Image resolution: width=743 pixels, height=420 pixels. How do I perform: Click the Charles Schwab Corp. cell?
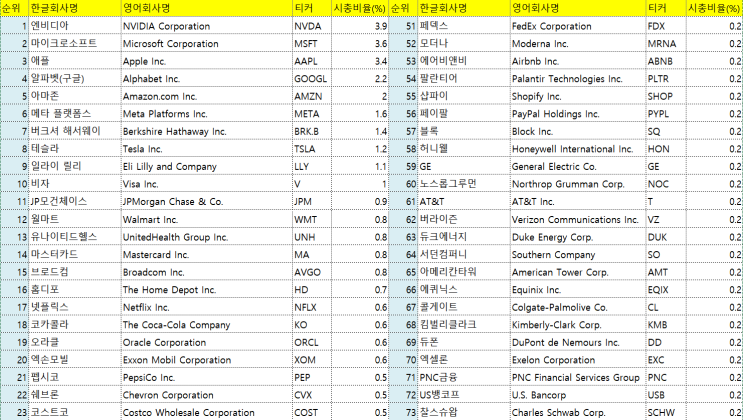click(578, 412)
